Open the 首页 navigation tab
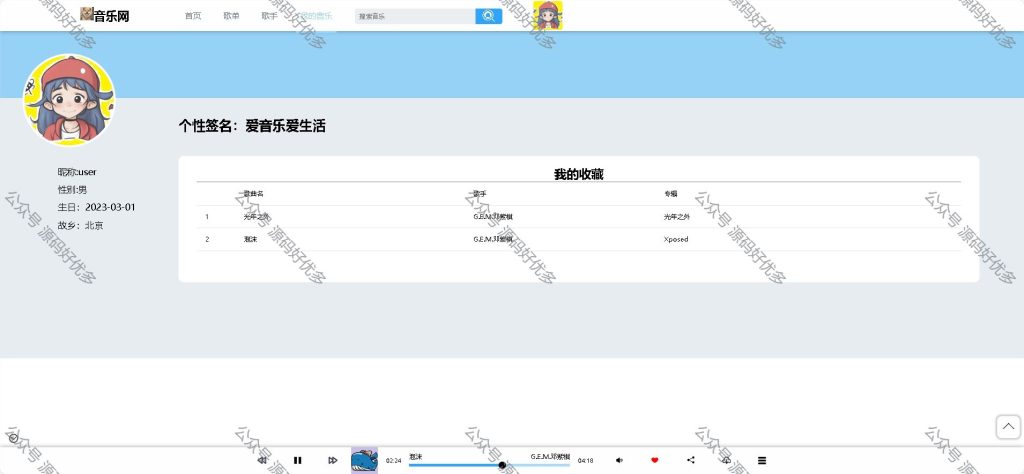This screenshot has height=474, width=1024. pyautogui.click(x=193, y=16)
